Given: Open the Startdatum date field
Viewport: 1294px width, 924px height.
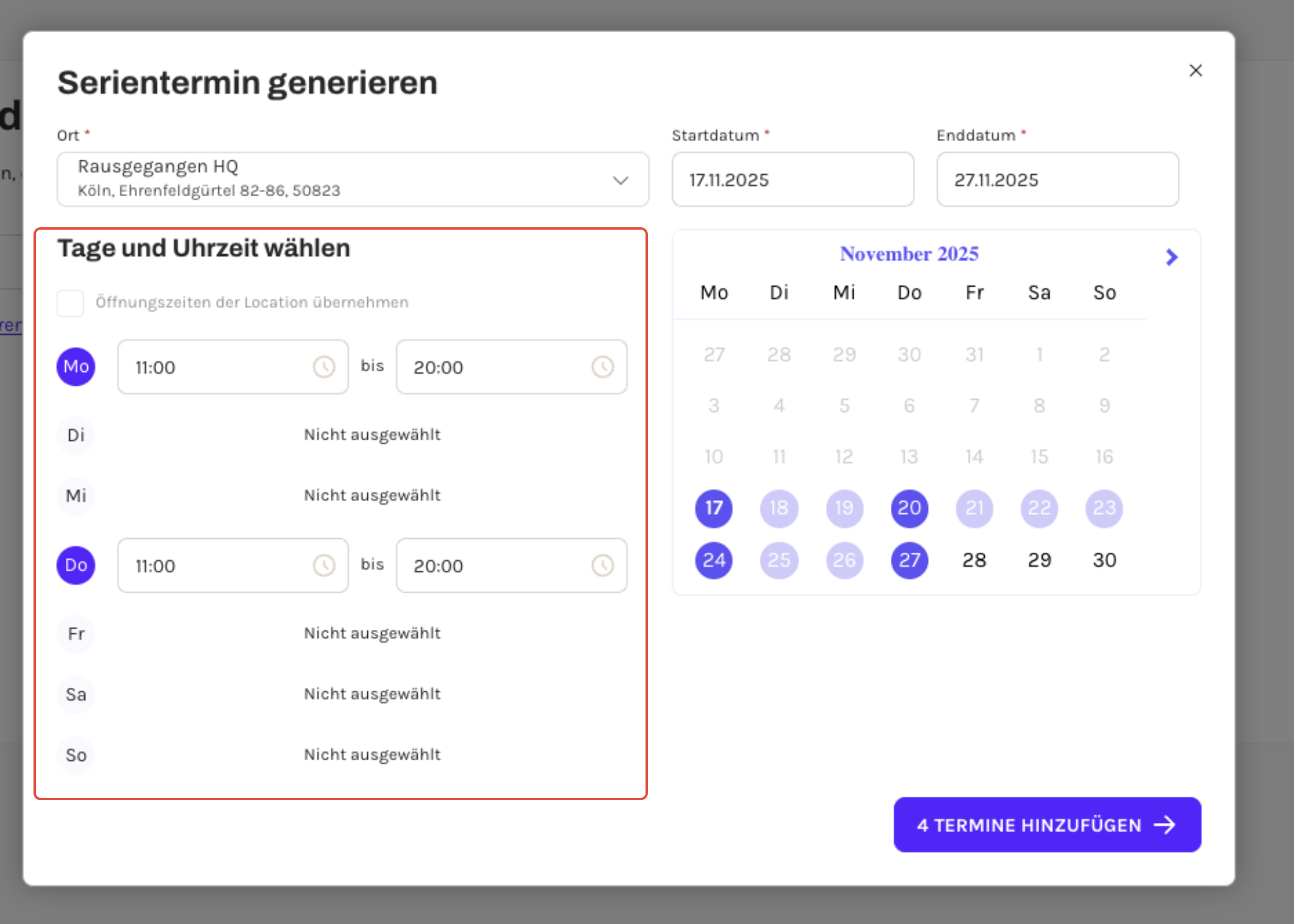Looking at the screenshot, I should click(792, 179).
